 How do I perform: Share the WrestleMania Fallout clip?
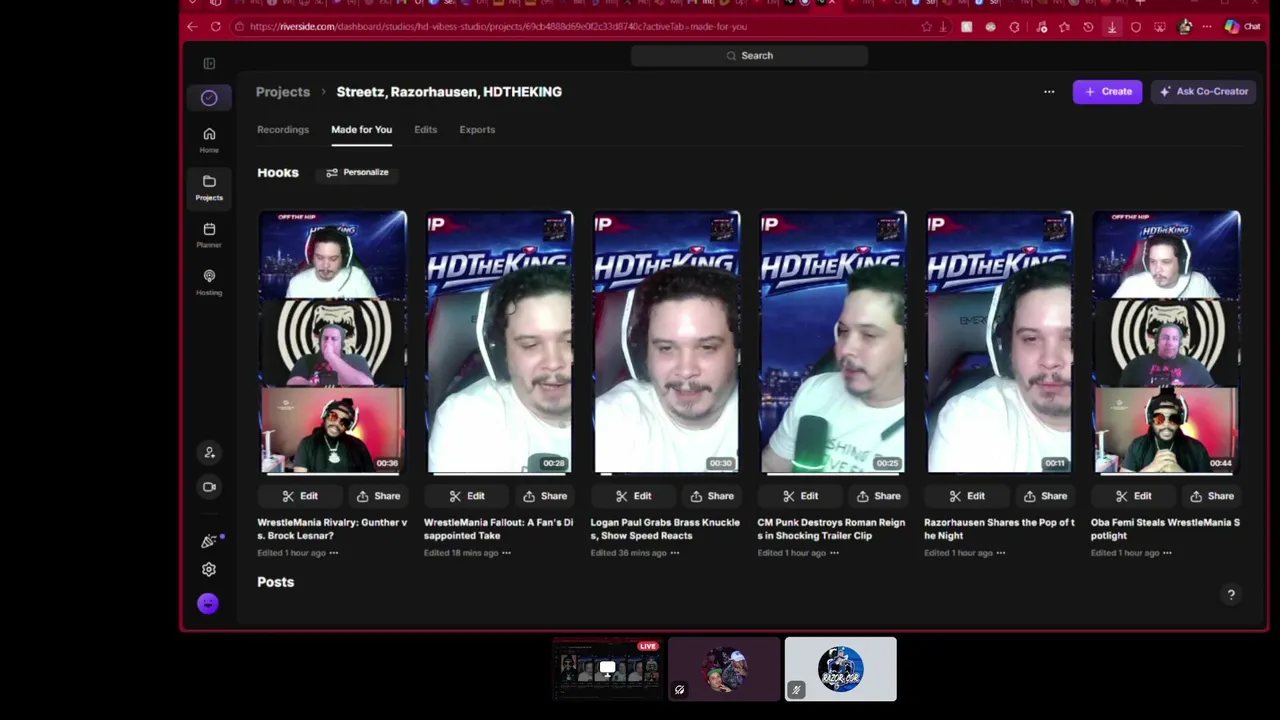[545, 496]
